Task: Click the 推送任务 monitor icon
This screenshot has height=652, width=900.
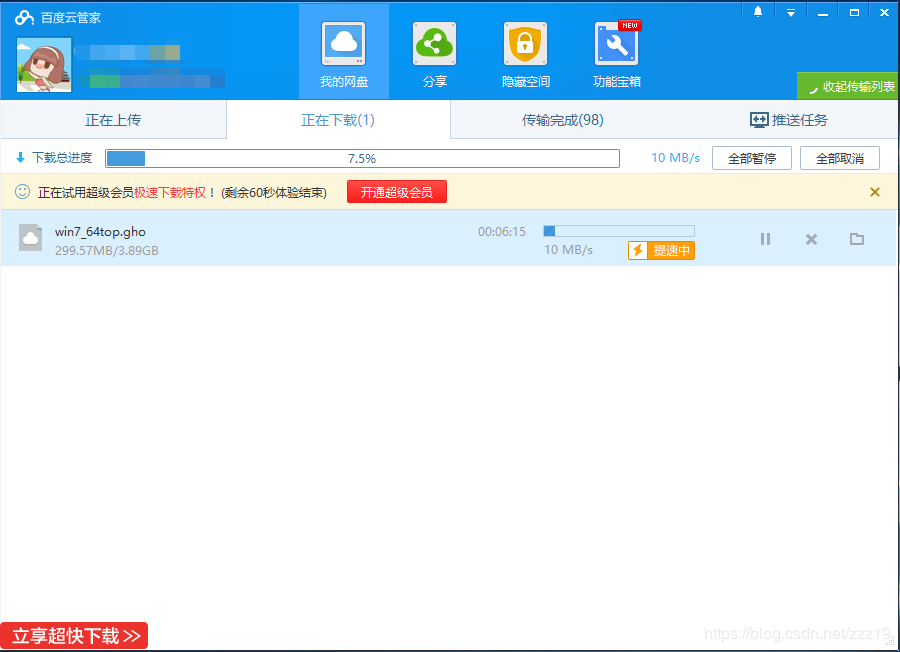Action: (759, 120)
